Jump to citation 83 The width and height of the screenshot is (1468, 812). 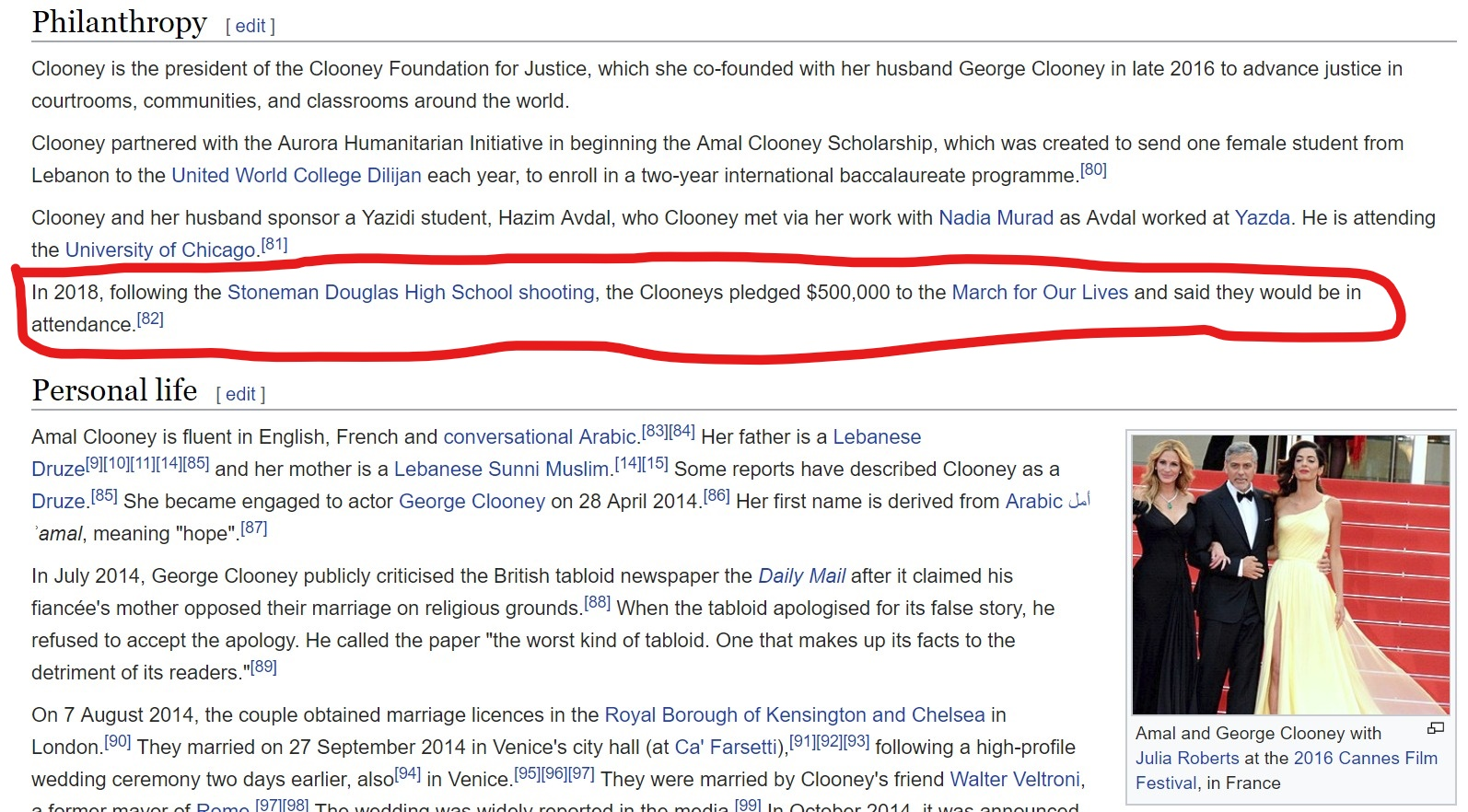click(x=655, y=431)
